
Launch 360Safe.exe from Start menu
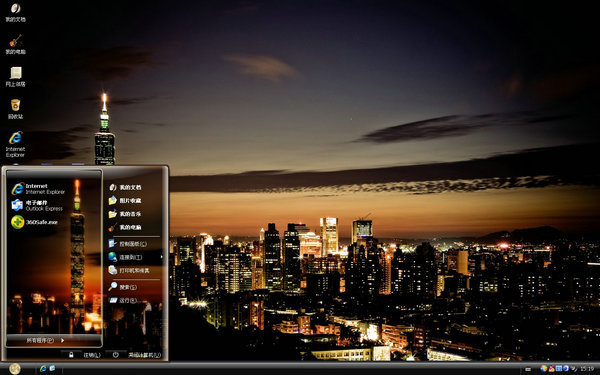[34, 222]
